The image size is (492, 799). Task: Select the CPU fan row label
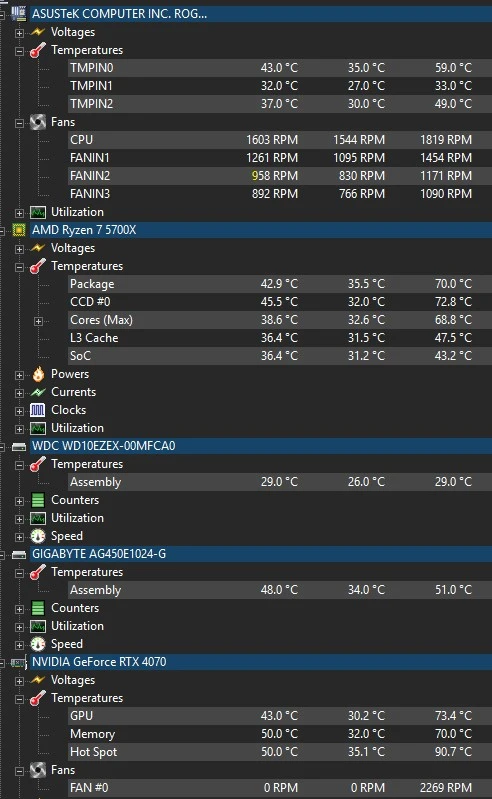coord(81,140)
